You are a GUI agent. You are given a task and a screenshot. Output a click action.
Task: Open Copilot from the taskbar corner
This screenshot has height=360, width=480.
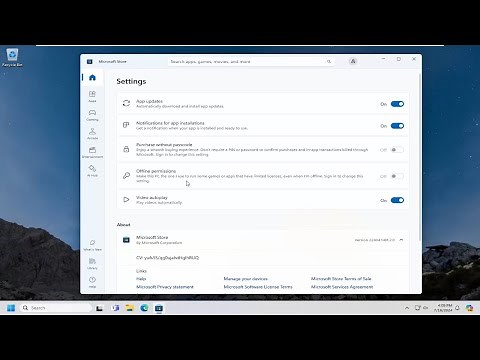[470, 308]
